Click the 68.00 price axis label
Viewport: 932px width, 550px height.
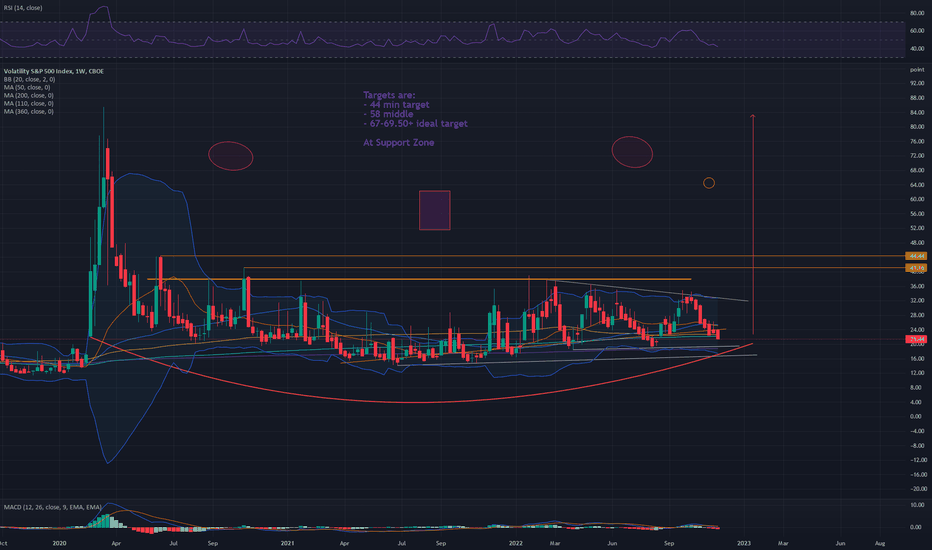(x=917, y=171)
